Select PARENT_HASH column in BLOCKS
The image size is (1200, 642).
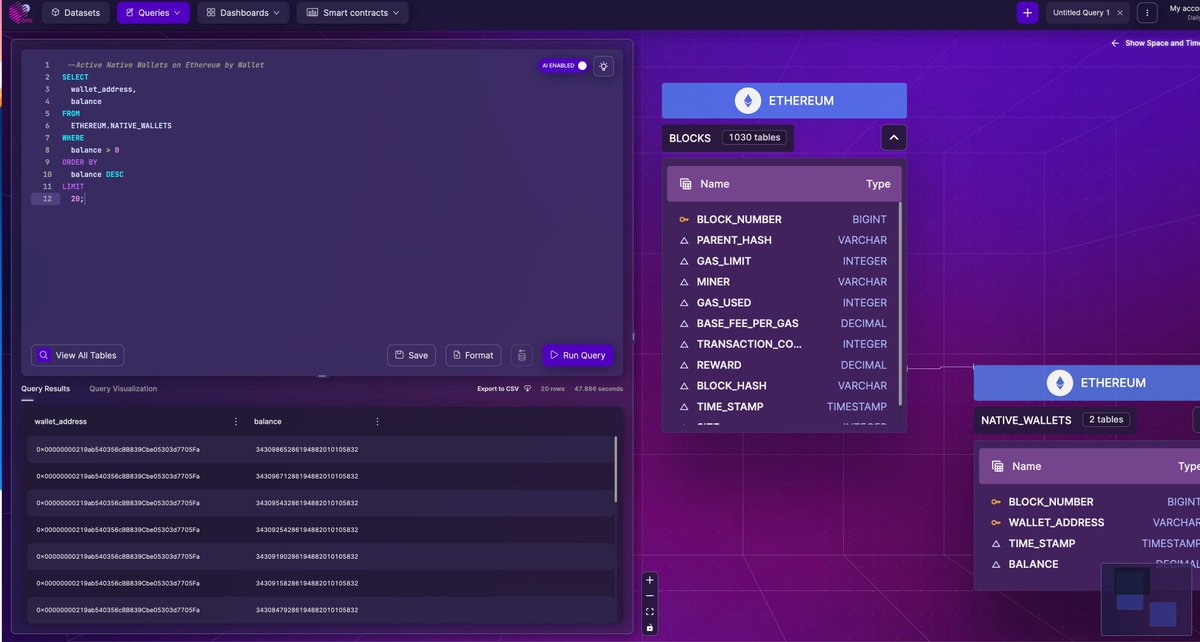point(784,240)
